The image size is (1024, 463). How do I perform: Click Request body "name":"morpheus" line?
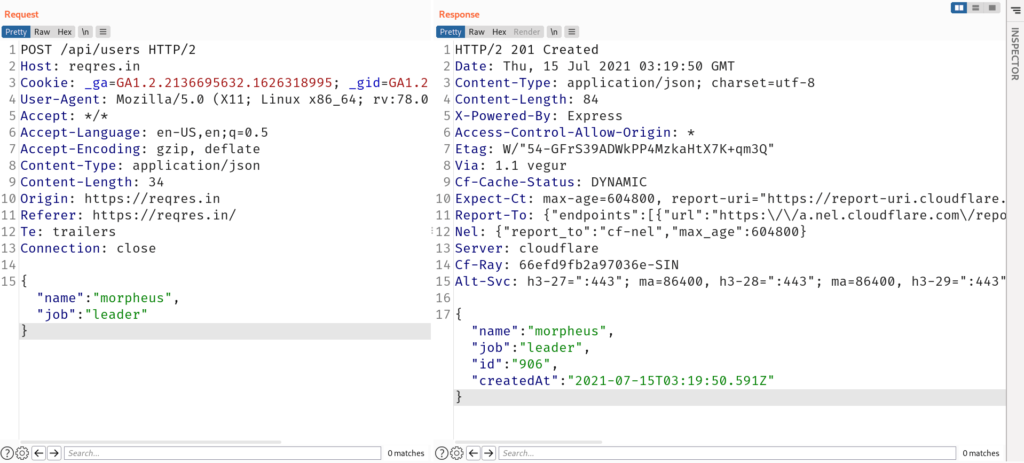point(108,298)
